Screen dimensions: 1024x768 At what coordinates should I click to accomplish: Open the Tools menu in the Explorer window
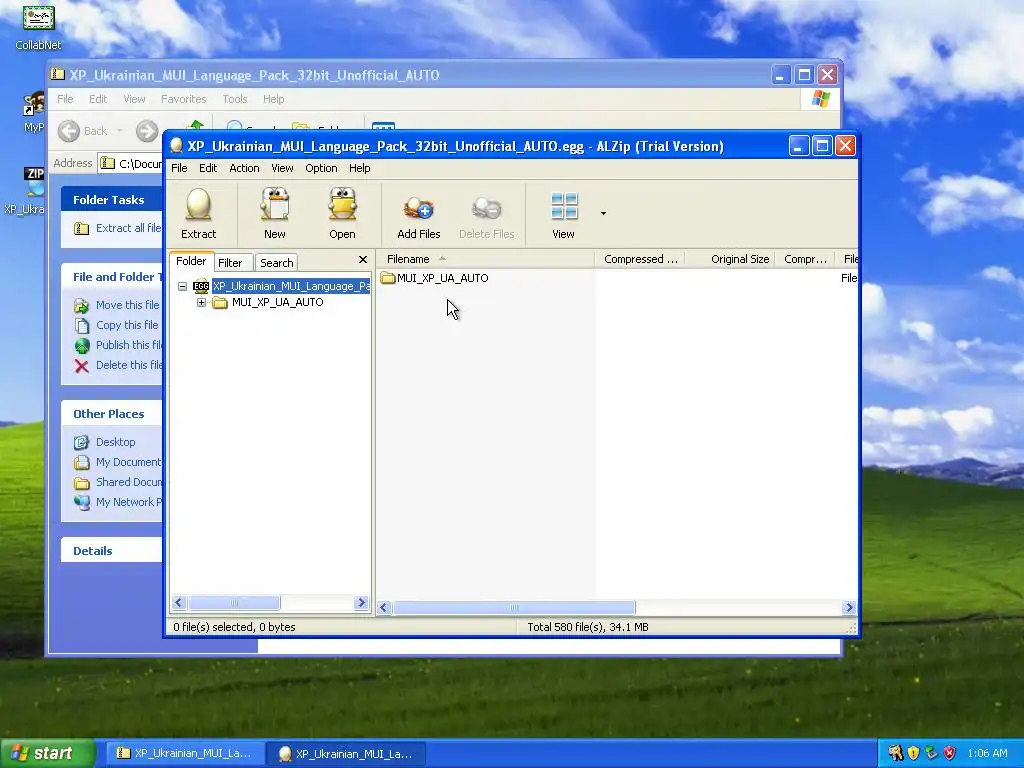coord(234,99)
